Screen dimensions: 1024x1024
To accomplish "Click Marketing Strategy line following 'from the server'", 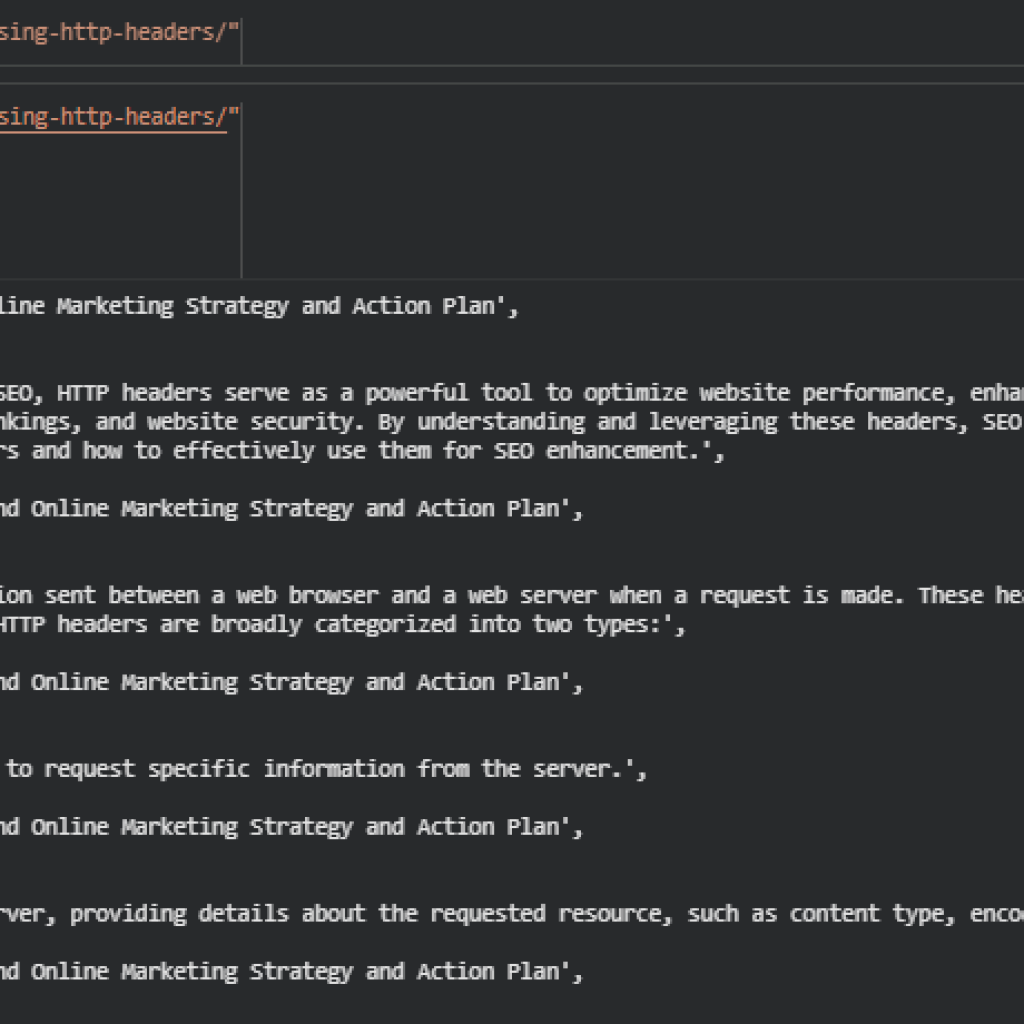I will tap(290, 827).
